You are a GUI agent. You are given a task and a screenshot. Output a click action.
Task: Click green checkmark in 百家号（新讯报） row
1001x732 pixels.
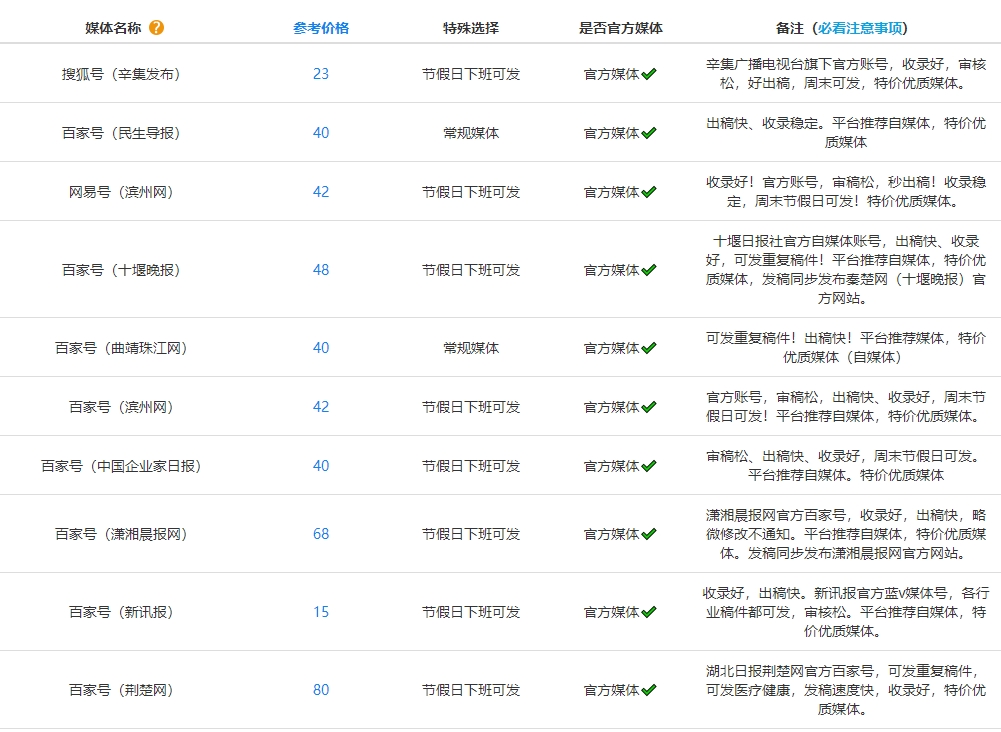click(x=649, y=612)
